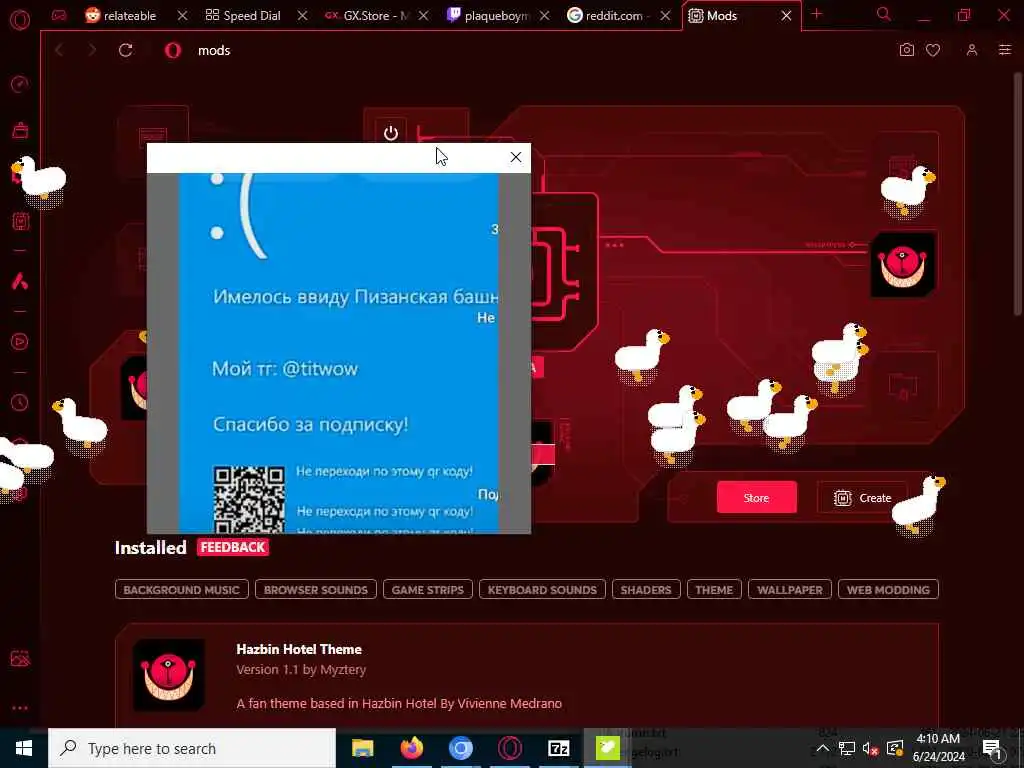The height and width of the screenshot is (768, 1024).
Task: Open the Windows Start menu
Action: coord(24,748)
